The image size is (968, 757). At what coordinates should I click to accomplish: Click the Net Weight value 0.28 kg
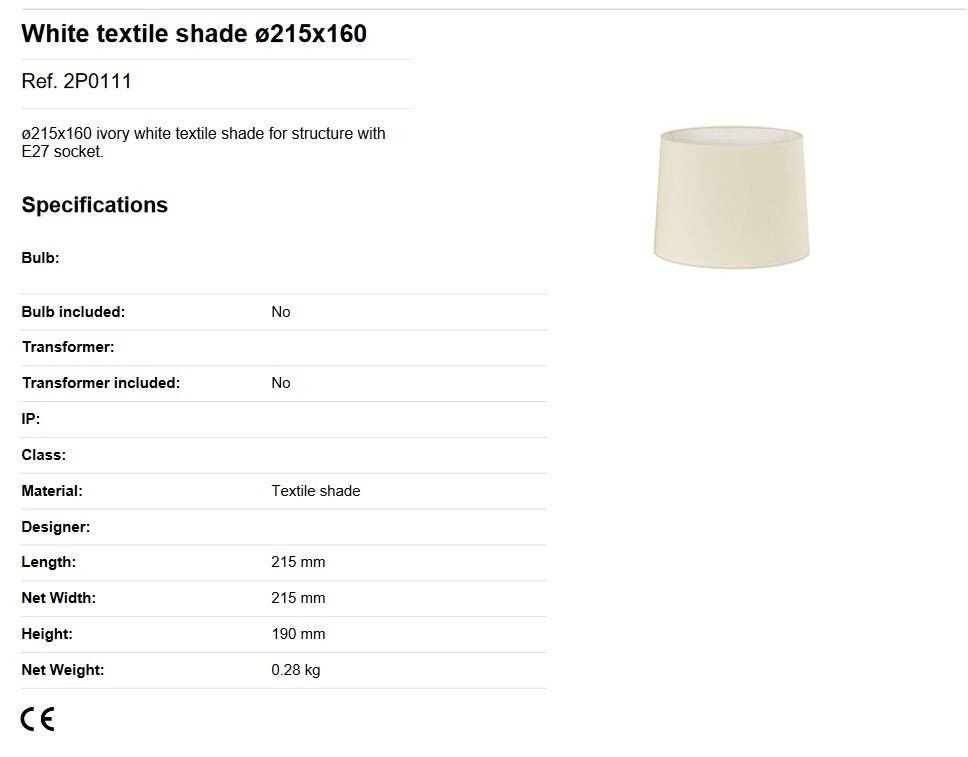pos(296,670)
